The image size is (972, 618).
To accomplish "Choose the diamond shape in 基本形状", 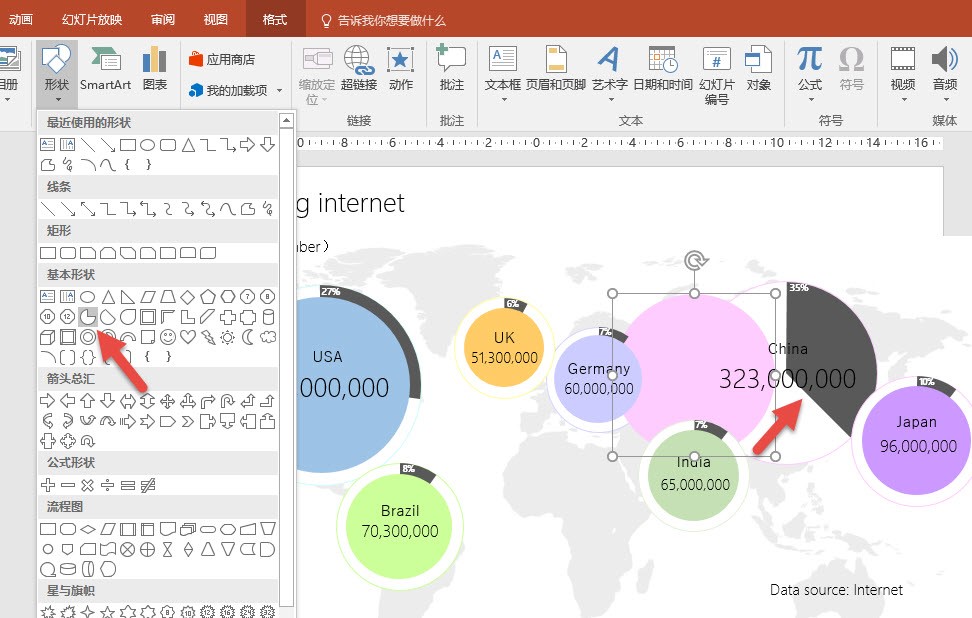I will (x=187, y=297).
